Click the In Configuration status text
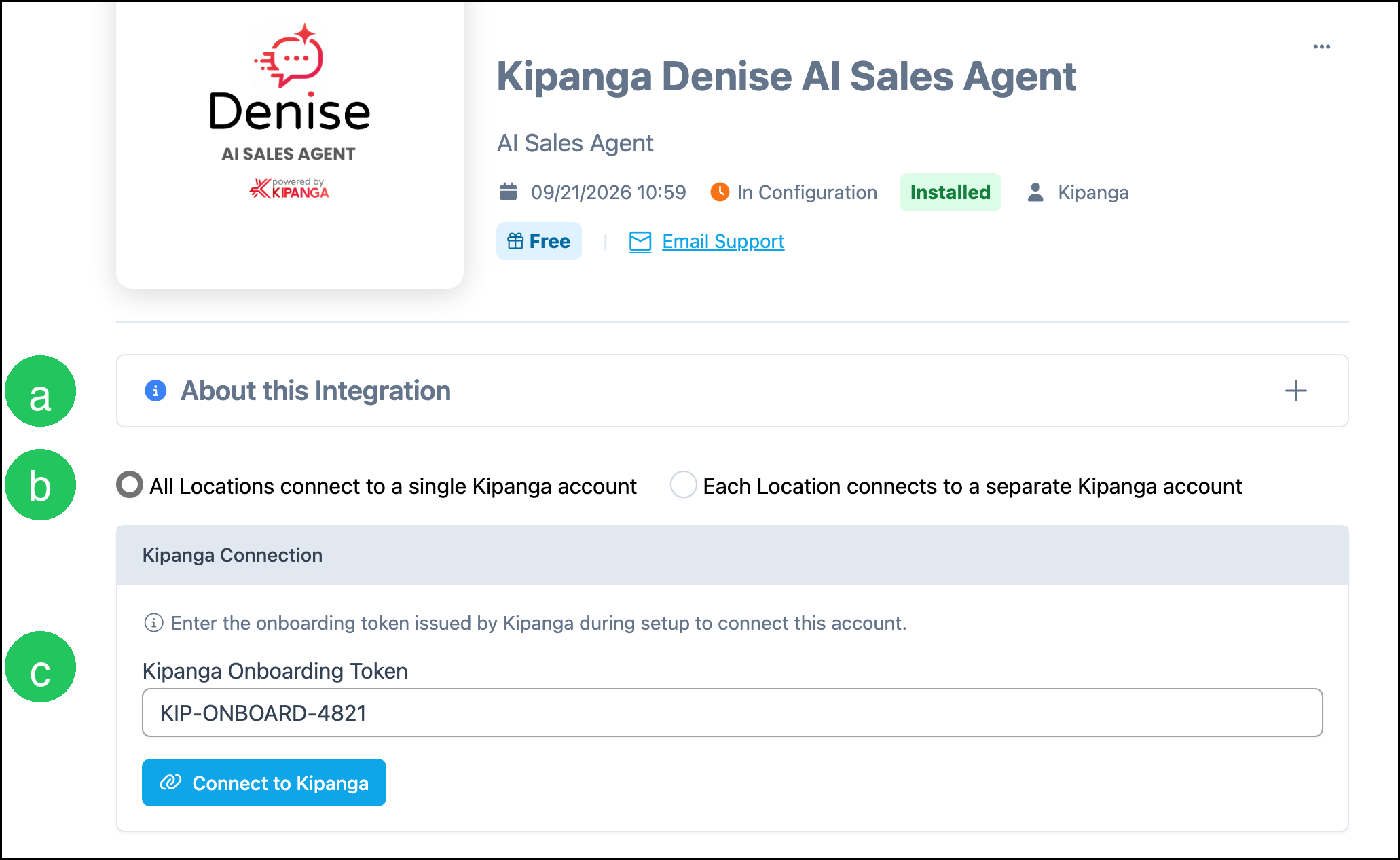 click(x=807, y=192)
